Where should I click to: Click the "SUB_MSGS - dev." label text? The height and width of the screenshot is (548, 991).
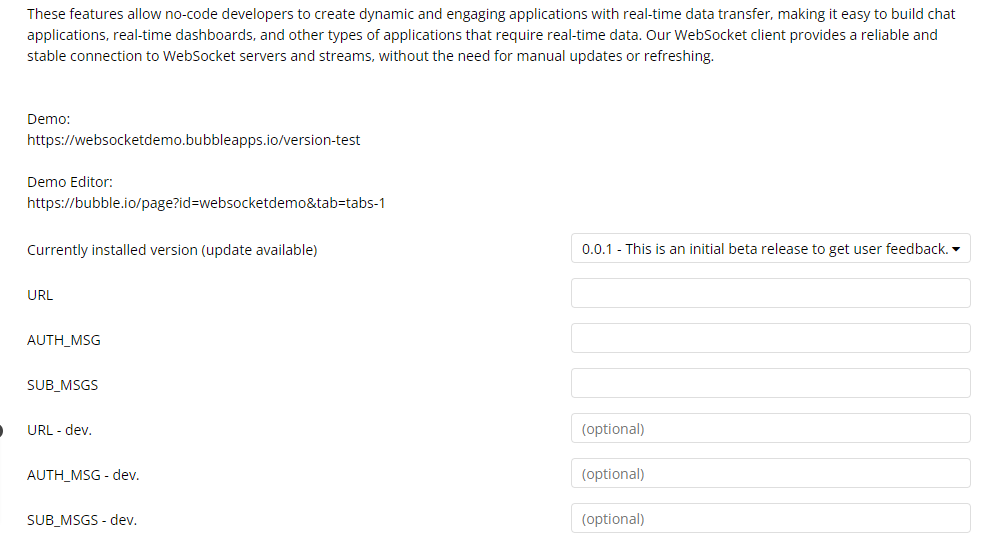(82, 520)
